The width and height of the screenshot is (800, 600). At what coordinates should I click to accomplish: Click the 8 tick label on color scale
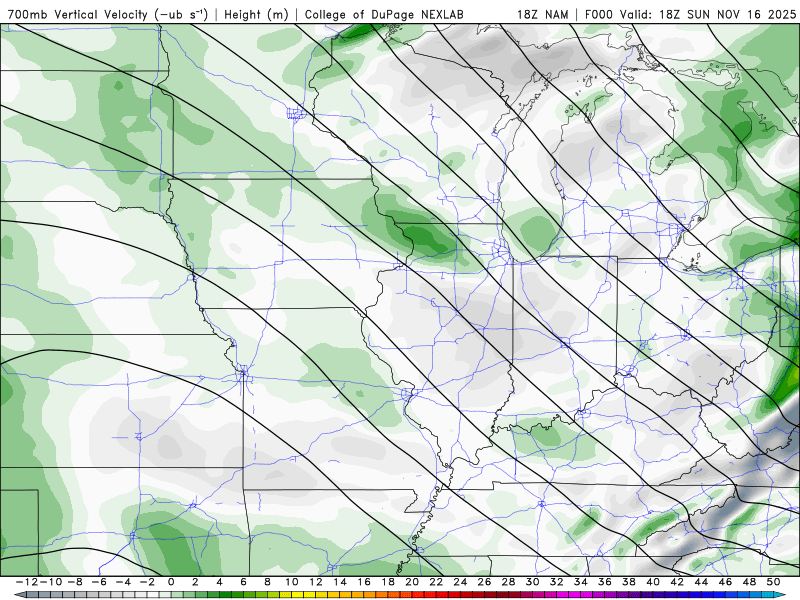267,582
